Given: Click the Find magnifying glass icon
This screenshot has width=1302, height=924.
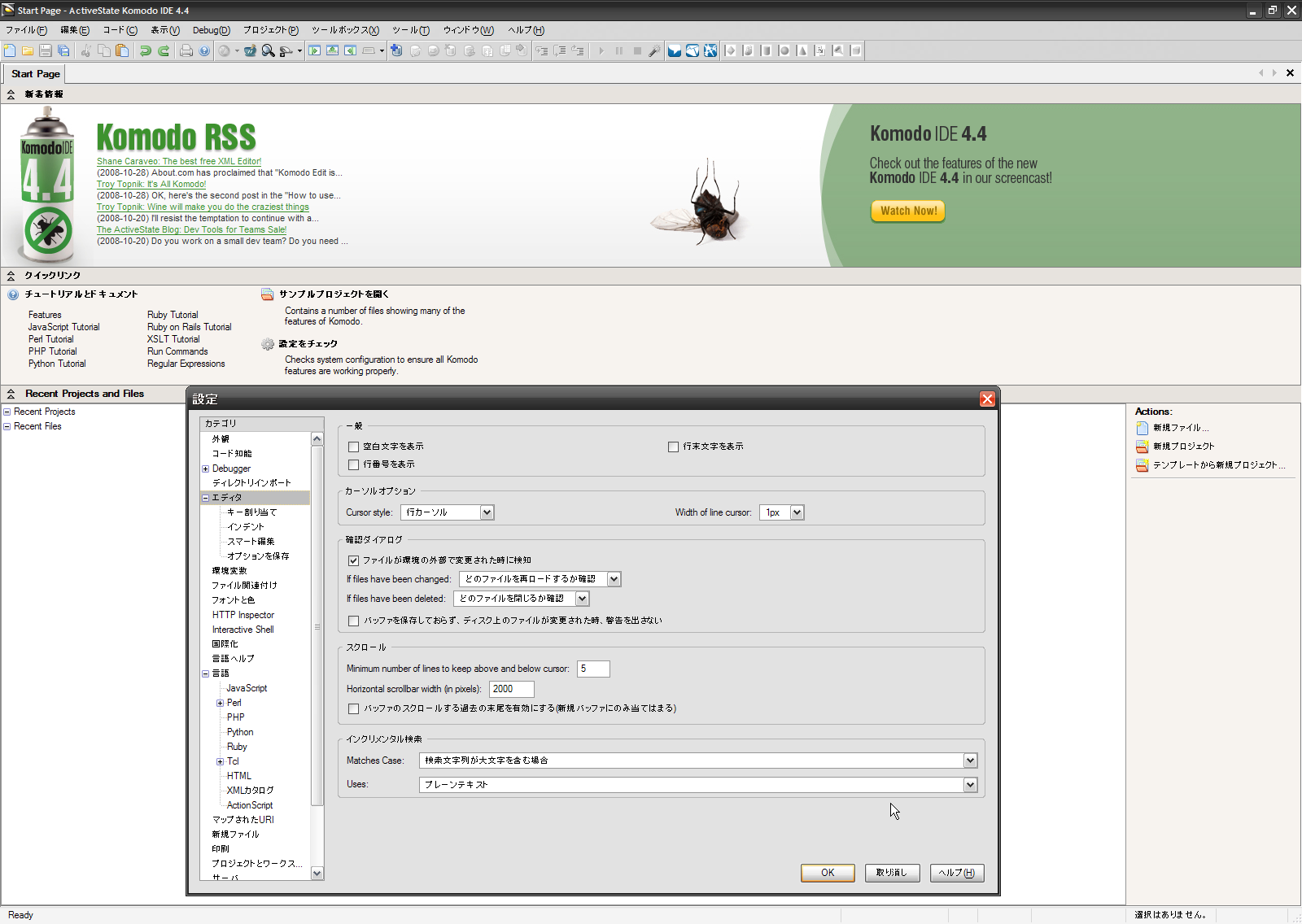Looking at the screenshot, I should pos(268,50).
